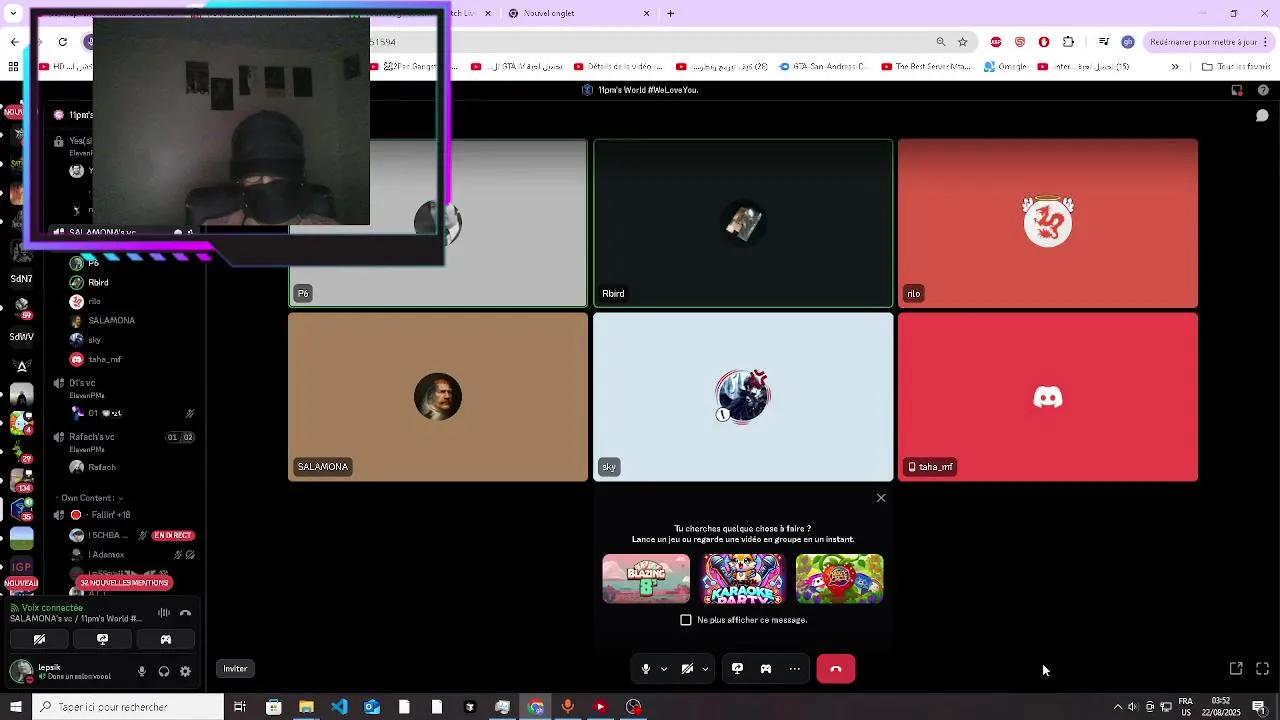Open the SdN7 server in sidebar
Viewport: 1280px width, 720px height.
tap(21, 278)
